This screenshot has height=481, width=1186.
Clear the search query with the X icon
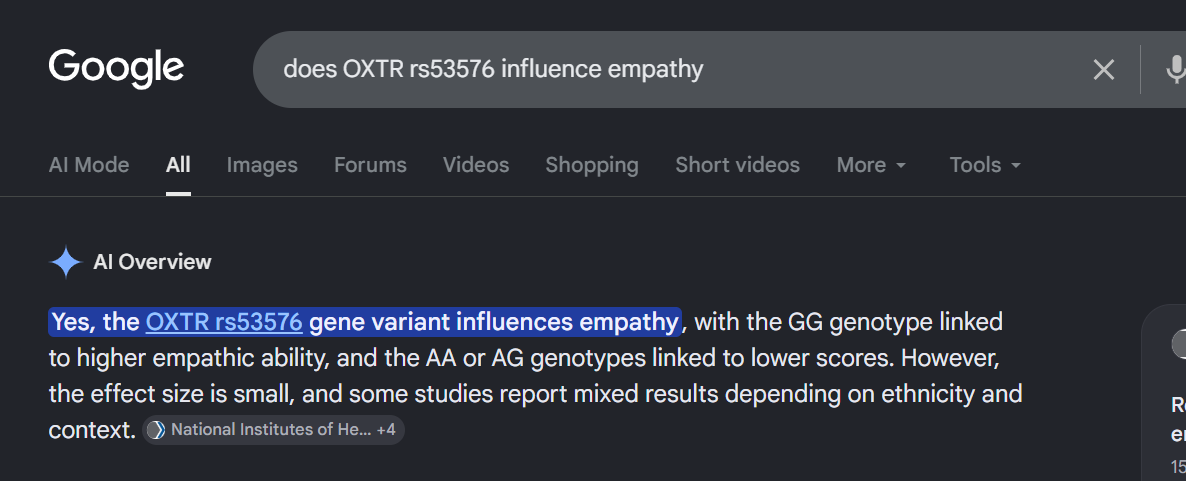pos(1104,70)
